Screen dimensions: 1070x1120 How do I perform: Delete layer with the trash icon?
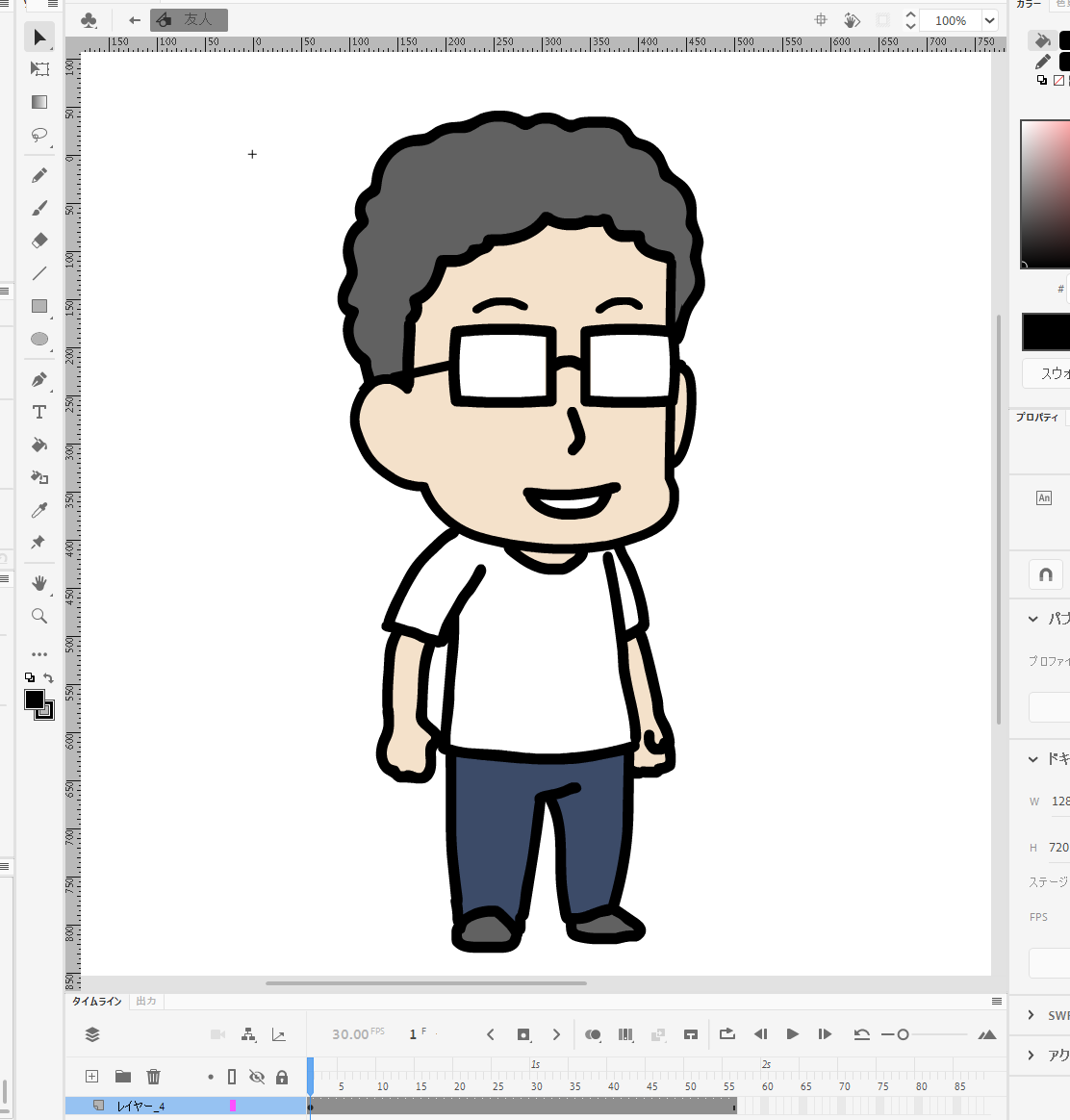[154, 1077]
